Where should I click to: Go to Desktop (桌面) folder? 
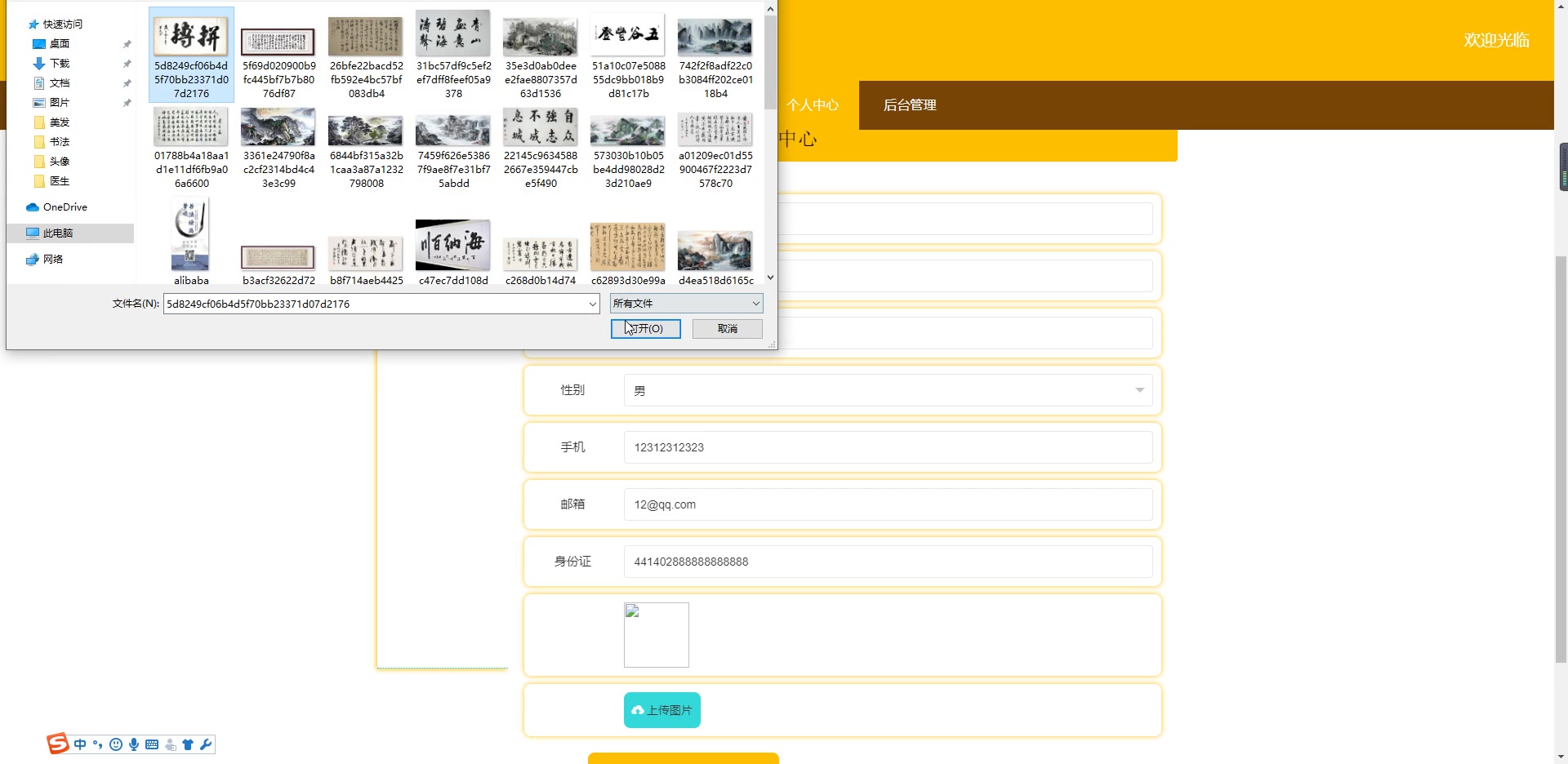(51, 44)
